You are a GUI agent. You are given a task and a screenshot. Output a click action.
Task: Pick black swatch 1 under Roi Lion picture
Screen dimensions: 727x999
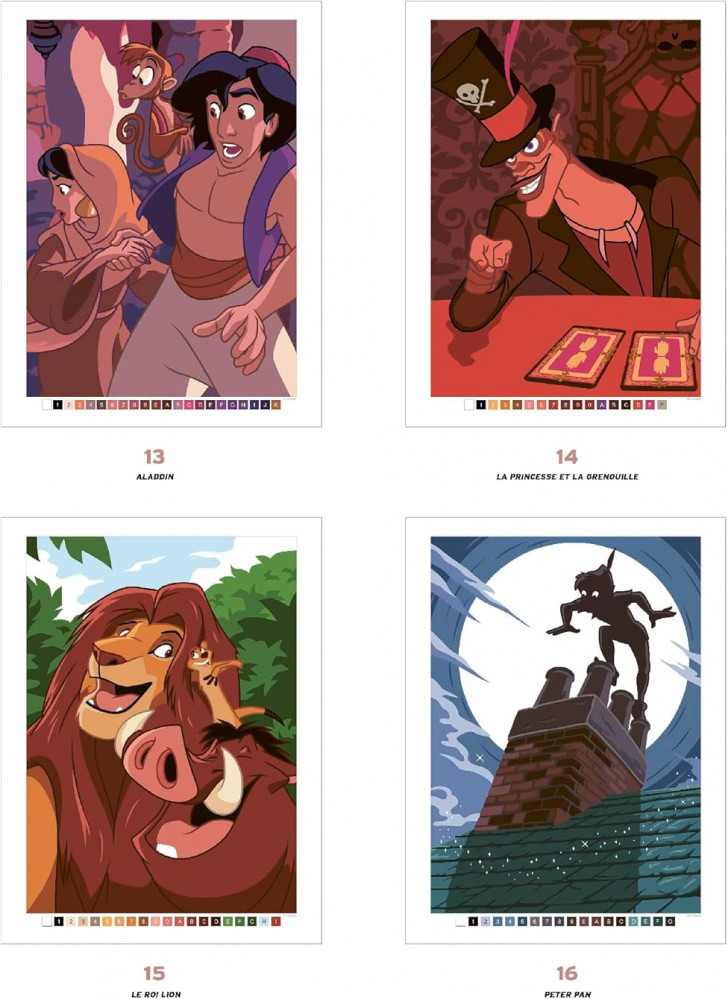[x=59, y=921]
